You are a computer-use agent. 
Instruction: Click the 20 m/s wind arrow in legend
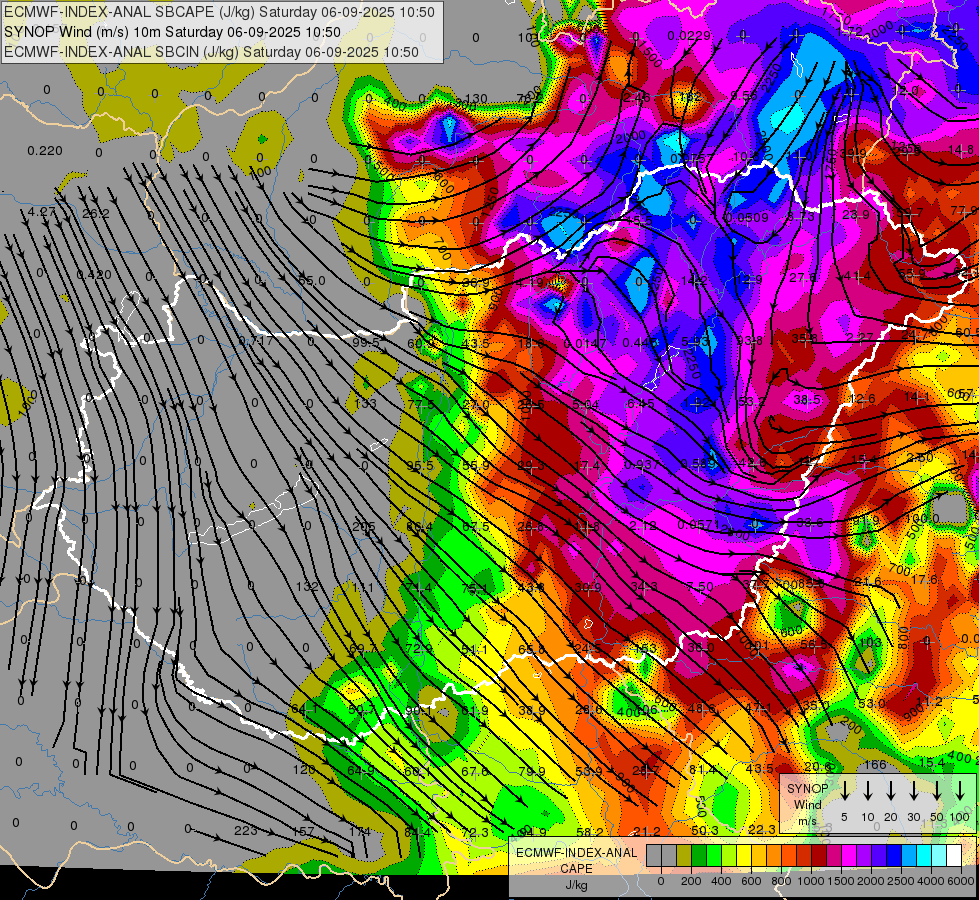click(x=891, y=790)
